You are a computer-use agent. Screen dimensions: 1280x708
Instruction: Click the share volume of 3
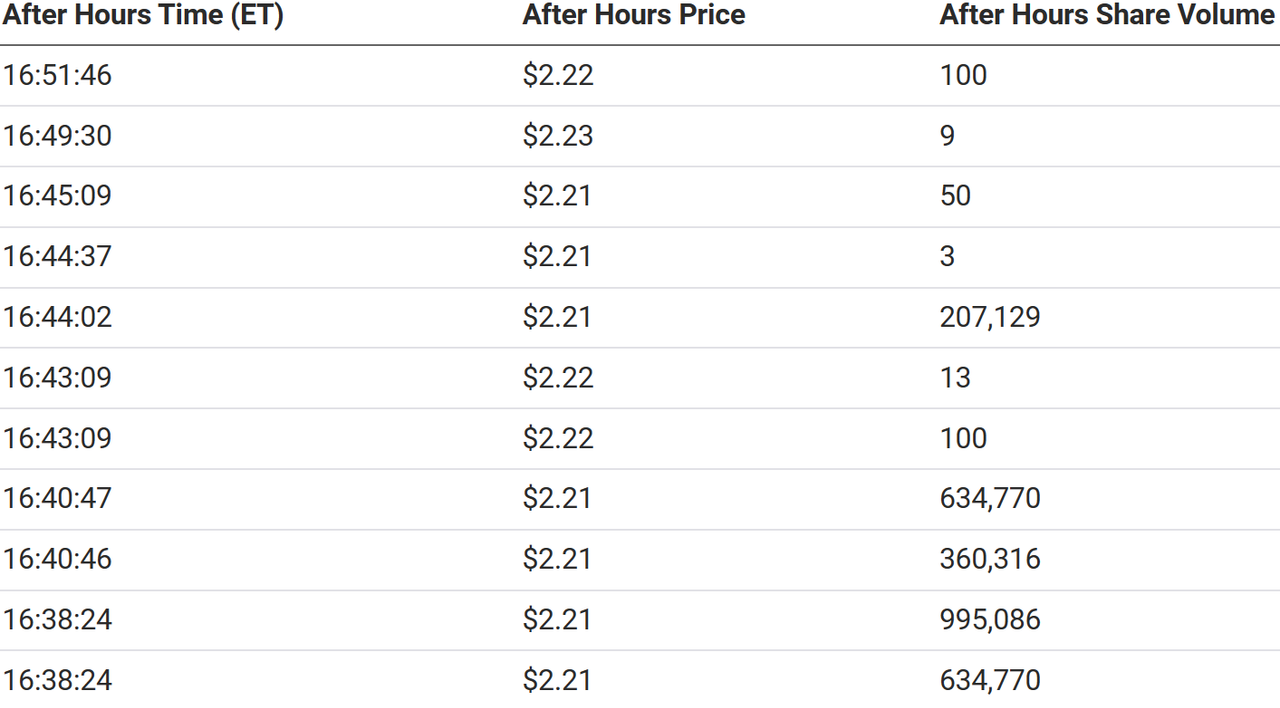(x=947, y=257)
